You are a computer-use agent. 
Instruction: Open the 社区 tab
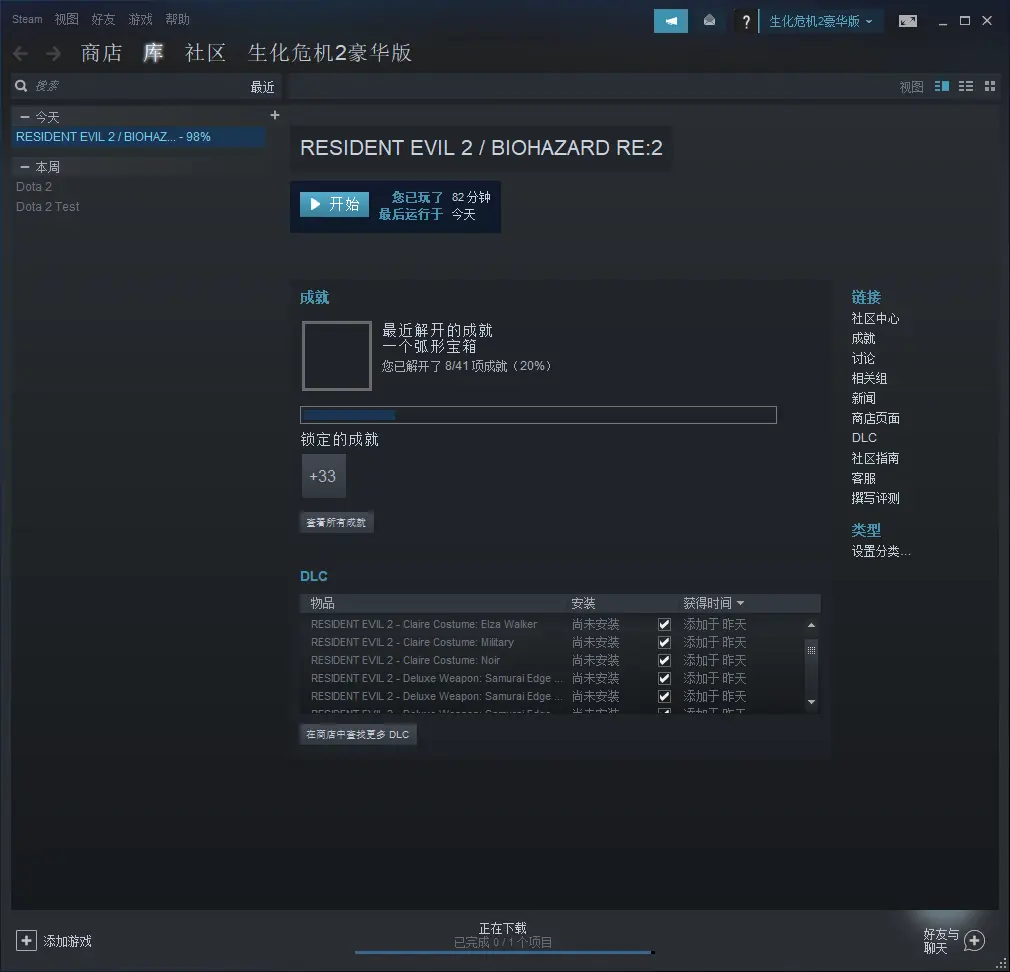[205, 53]
